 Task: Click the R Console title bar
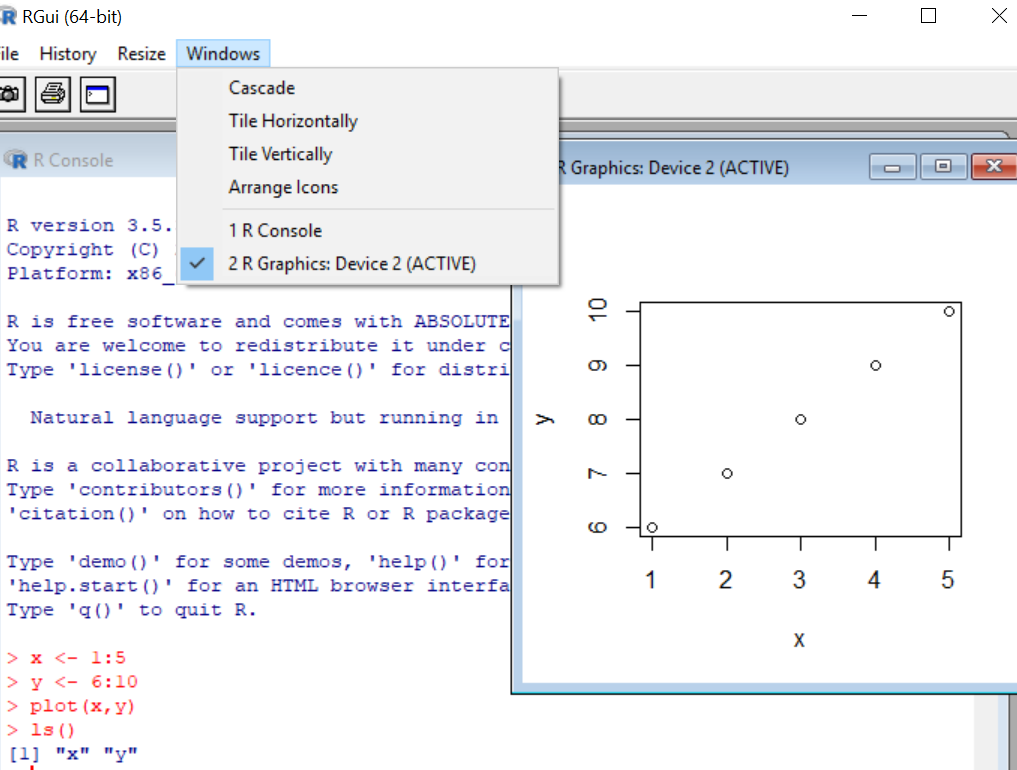(90, 160)
